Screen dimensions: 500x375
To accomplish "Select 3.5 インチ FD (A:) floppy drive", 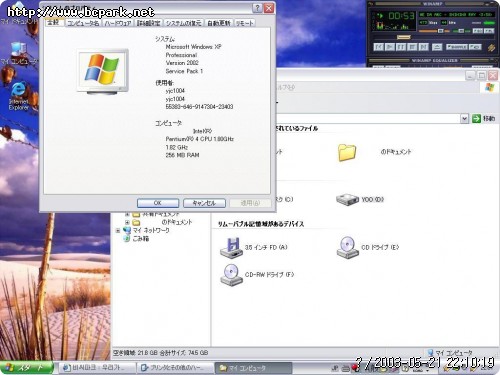I will pyautogui.click(x=231, y=248).
